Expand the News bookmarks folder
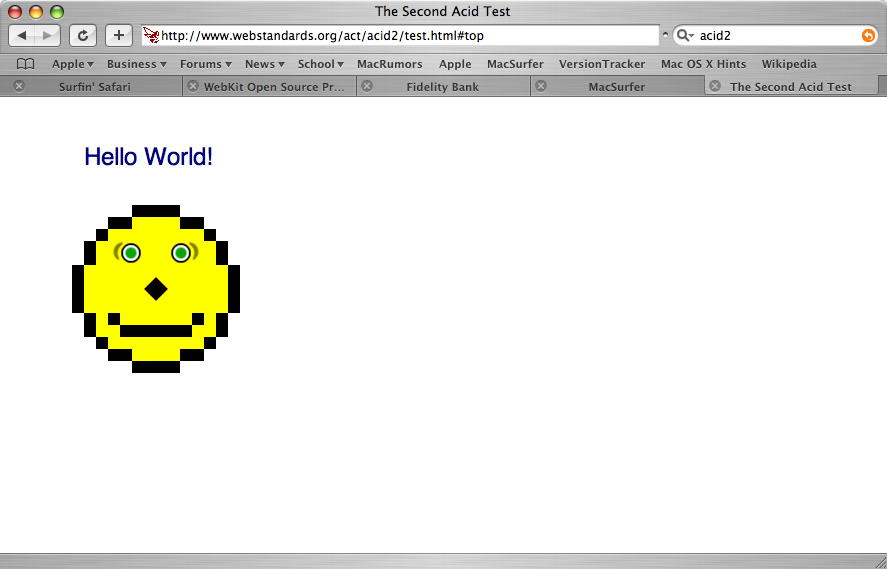887x569 pixels. 264,64
